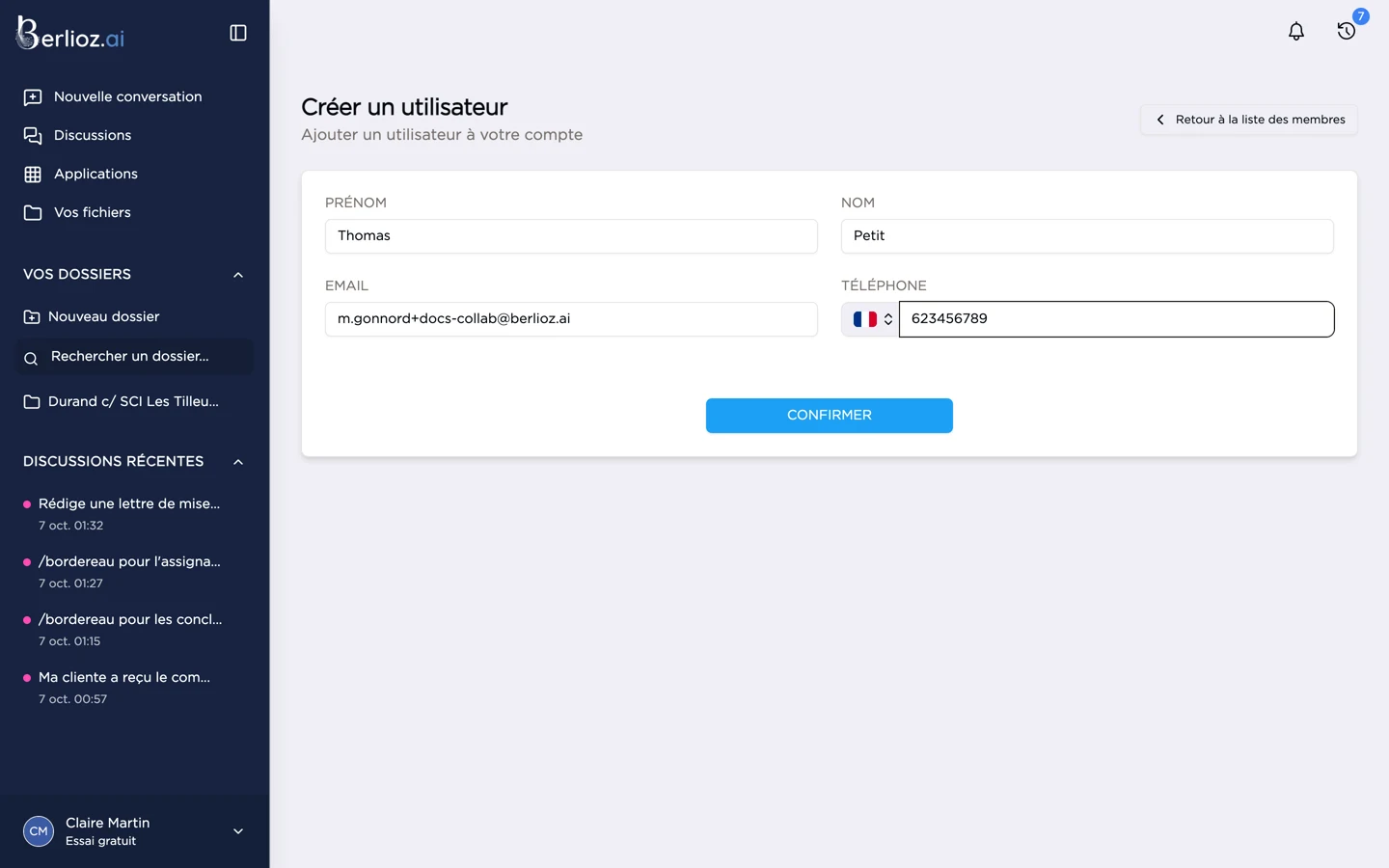Open the history clock icon
The height and width of the screenshot is (868, 1389).
coord(1347,32)
